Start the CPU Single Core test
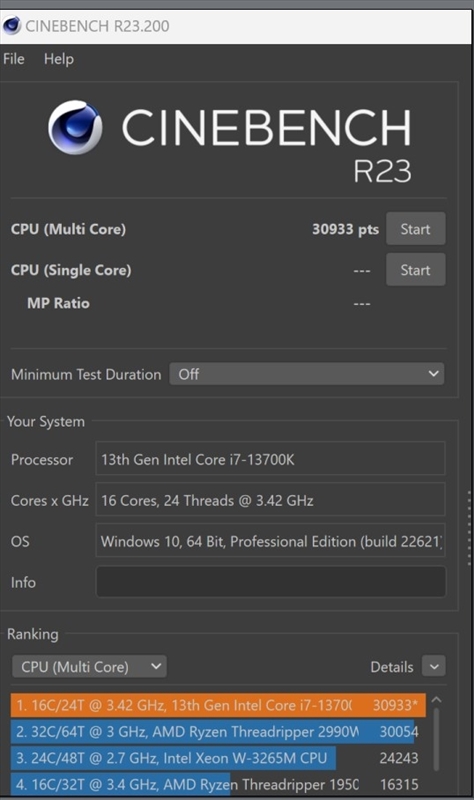The width and height of the screenshot is (474, 800). click(415, 270)
